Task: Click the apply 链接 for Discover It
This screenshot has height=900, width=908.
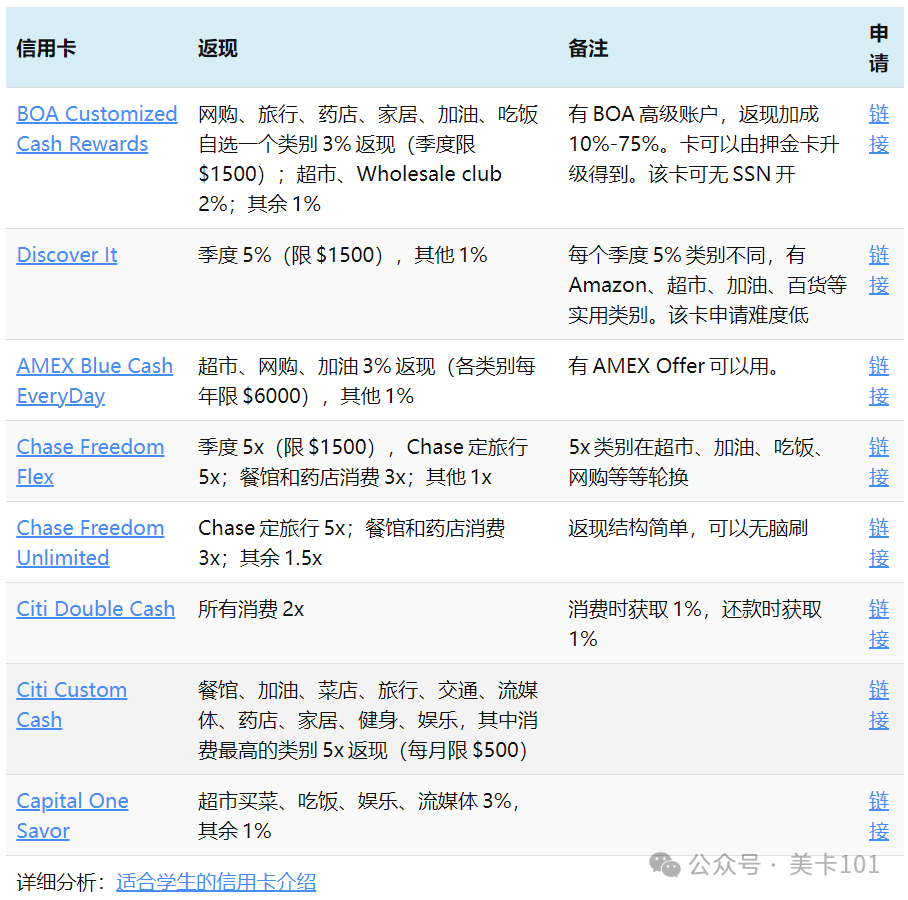Action: coord(879,270)
